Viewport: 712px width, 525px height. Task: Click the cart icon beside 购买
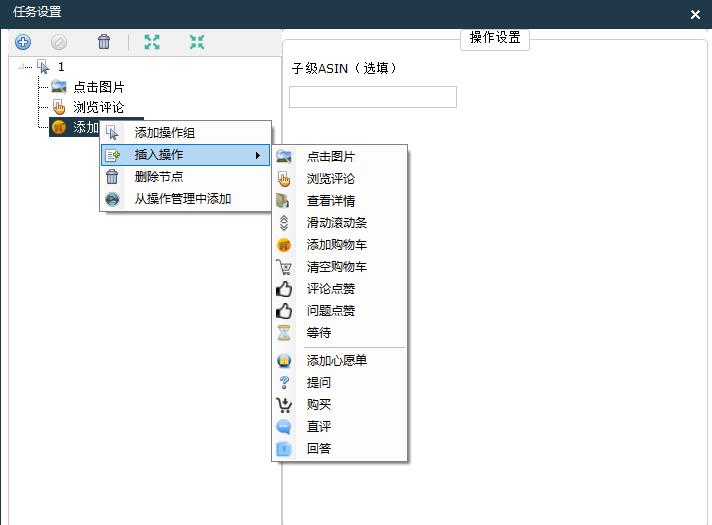coord(284,405)
